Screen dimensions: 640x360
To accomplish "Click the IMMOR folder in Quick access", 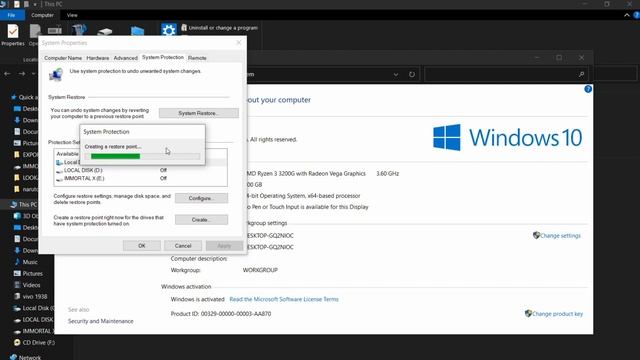I will click(26, 166).
